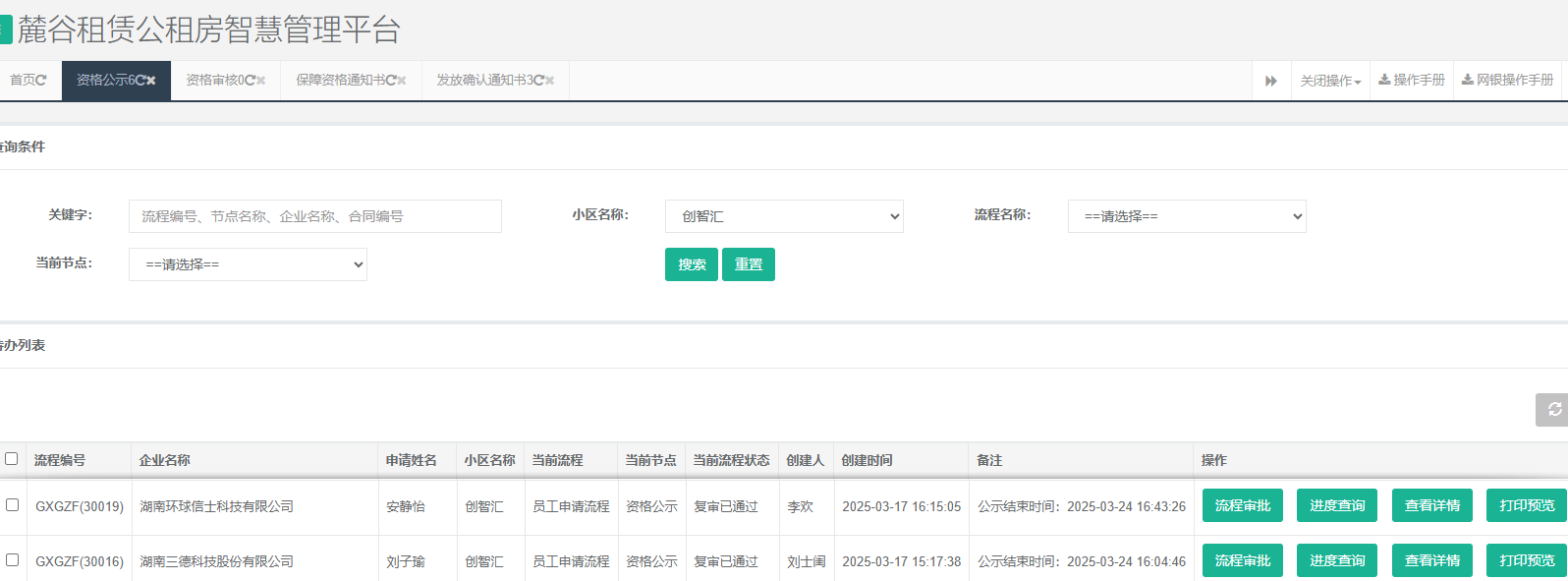Check the row for GXGZF(30019)

(13, 505)
